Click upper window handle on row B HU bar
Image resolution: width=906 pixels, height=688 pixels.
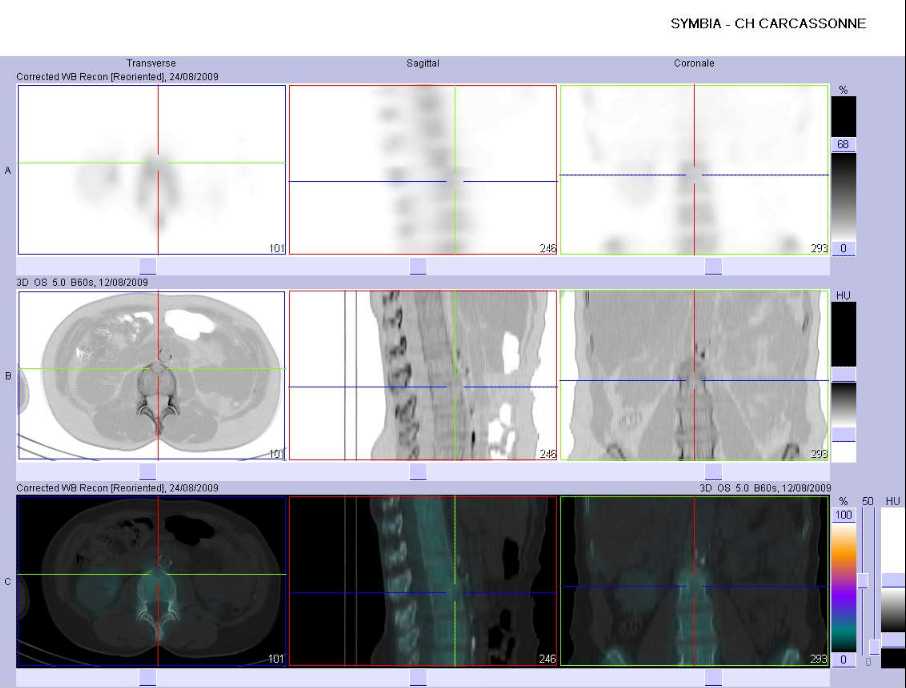pos(844,374)
